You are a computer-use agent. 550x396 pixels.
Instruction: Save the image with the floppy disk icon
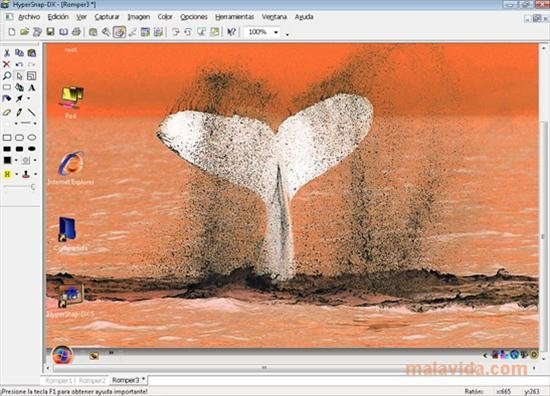click(51, 32)
